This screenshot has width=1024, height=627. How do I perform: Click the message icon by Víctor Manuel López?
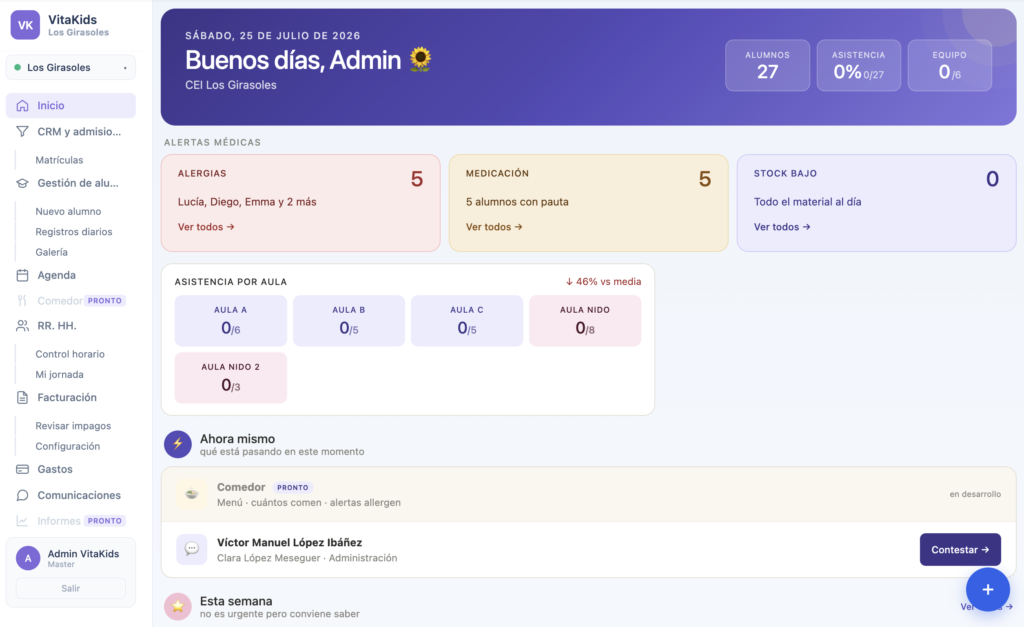click(191, 549)
